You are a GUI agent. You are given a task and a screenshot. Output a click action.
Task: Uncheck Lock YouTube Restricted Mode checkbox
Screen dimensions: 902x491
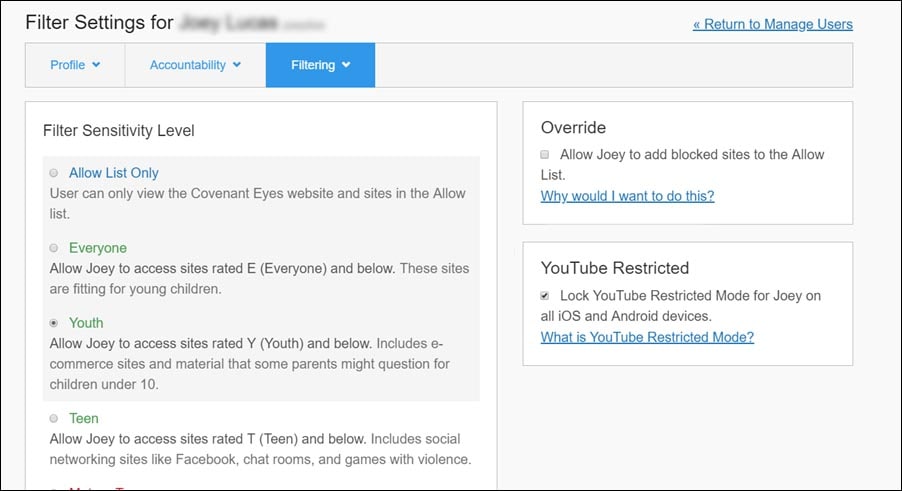pos(545,296)
